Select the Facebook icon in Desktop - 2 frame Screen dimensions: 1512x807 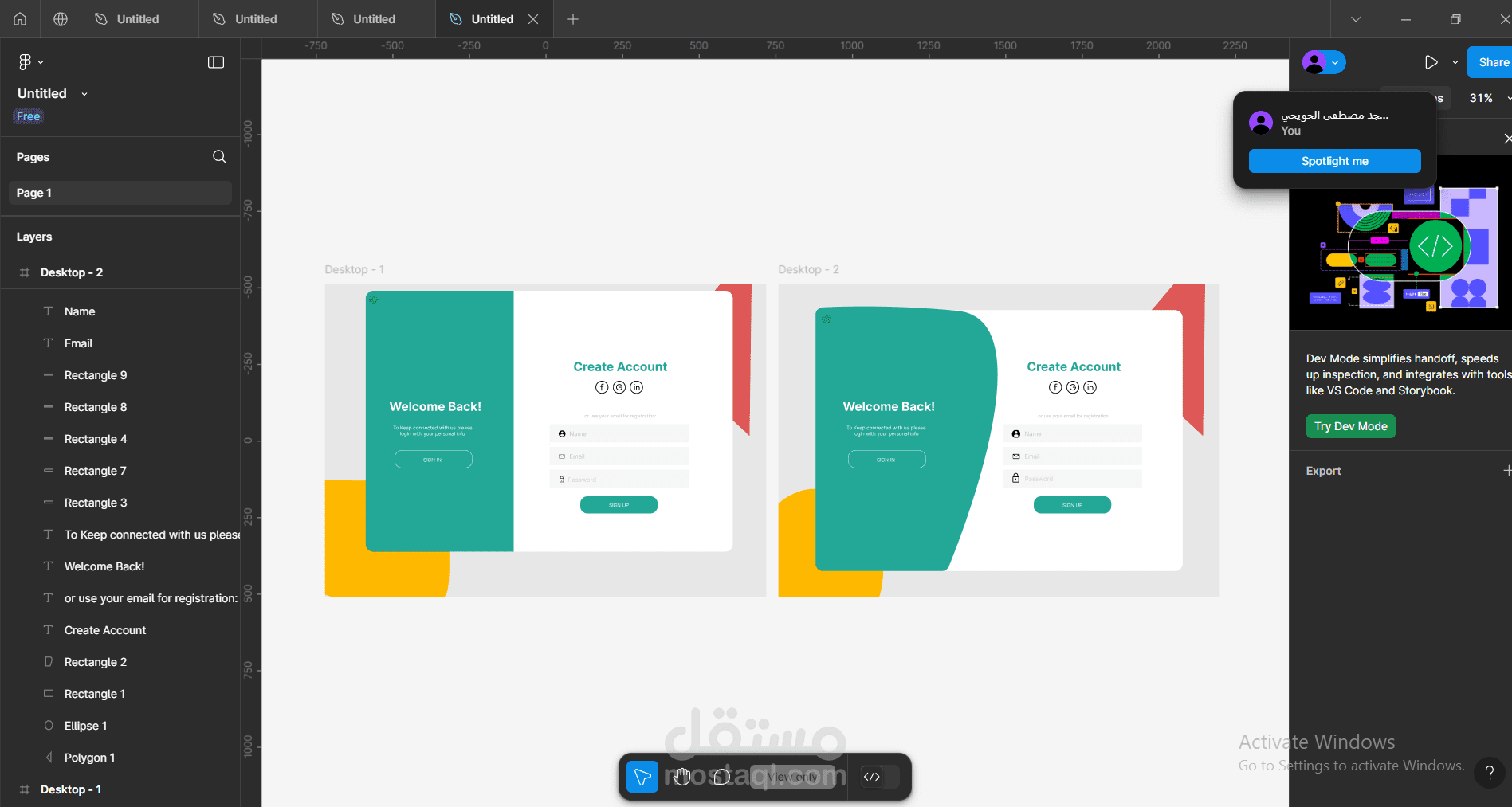point(1055,387)
